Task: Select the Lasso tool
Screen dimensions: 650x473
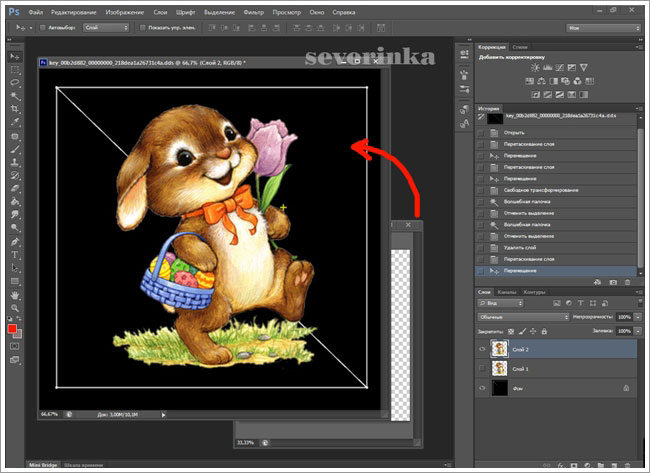Action: [14, 84]
